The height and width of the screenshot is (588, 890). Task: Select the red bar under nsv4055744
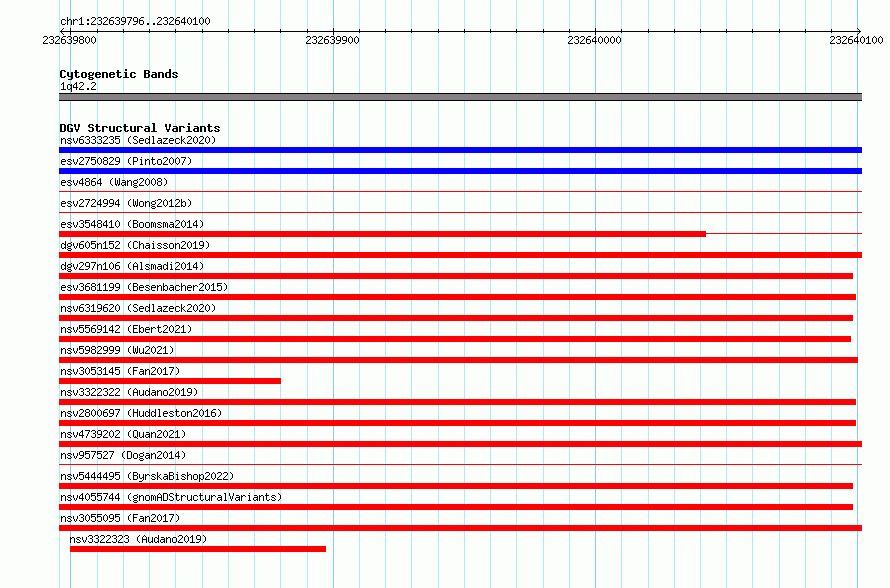coord(456,507)
